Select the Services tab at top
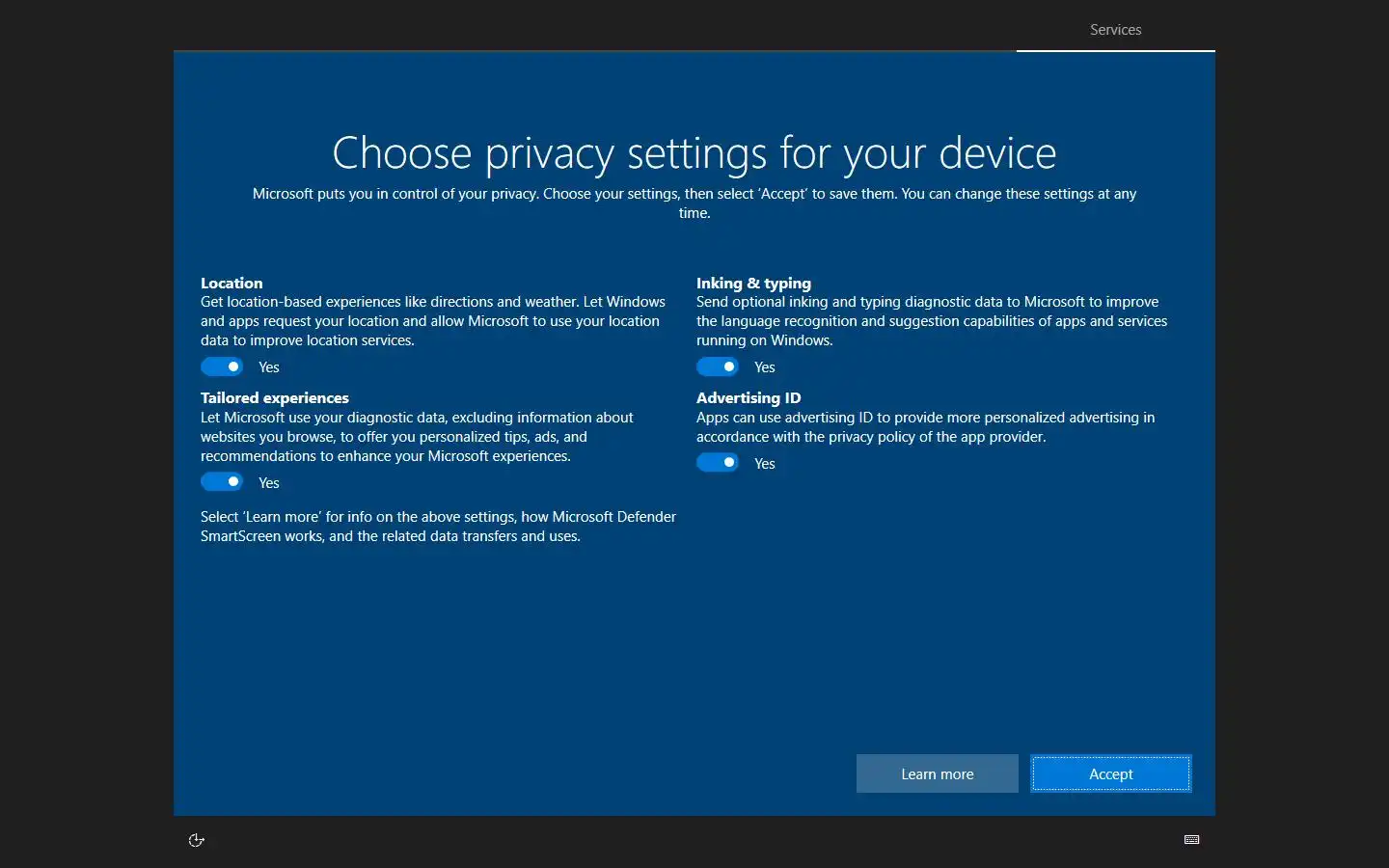The image size is (1389, 868). (1116, 30)
